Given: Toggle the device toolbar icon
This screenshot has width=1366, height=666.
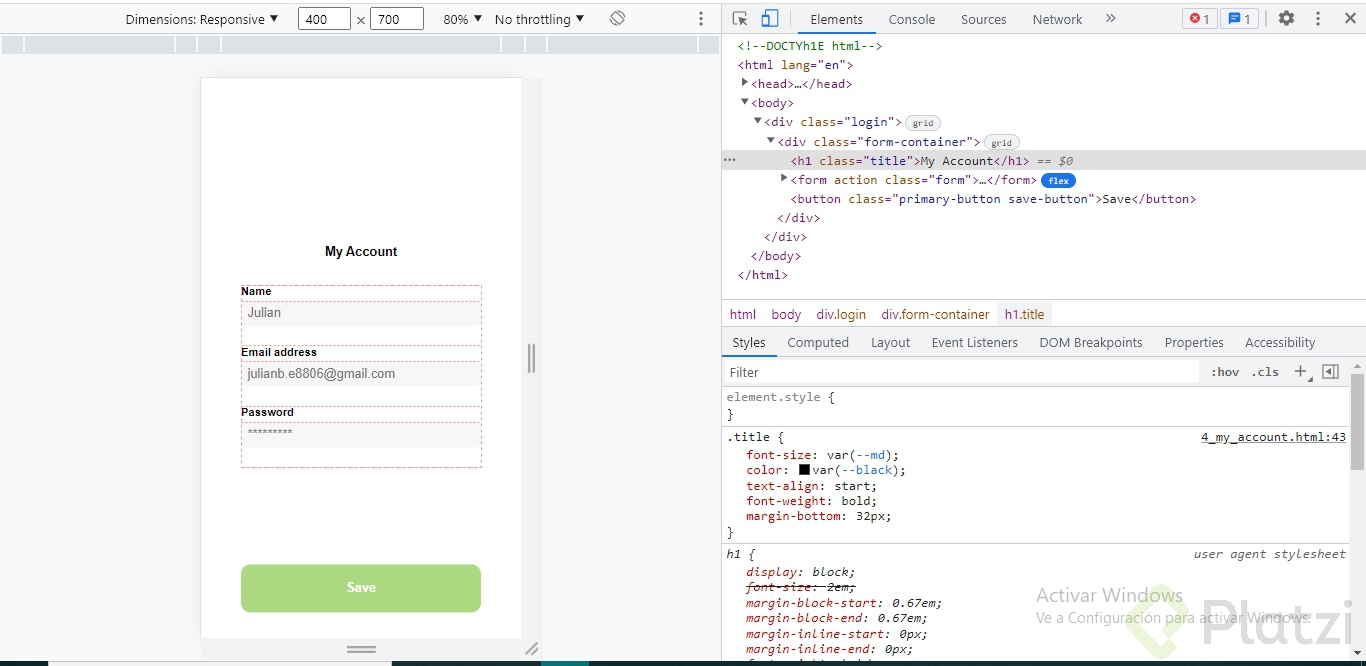Looking at the screenshot, I should [769, 19].
